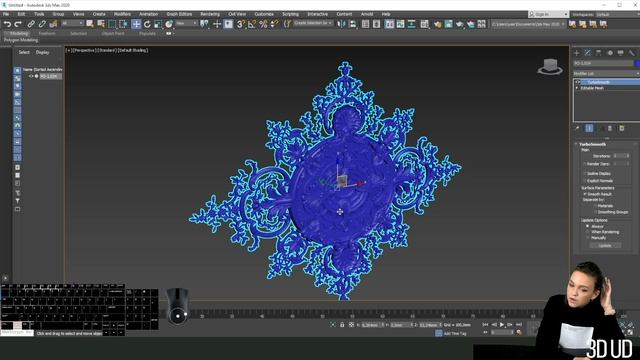Click the Use Pivot Point Center icon
Screen dimensions: 640x360
205,24
